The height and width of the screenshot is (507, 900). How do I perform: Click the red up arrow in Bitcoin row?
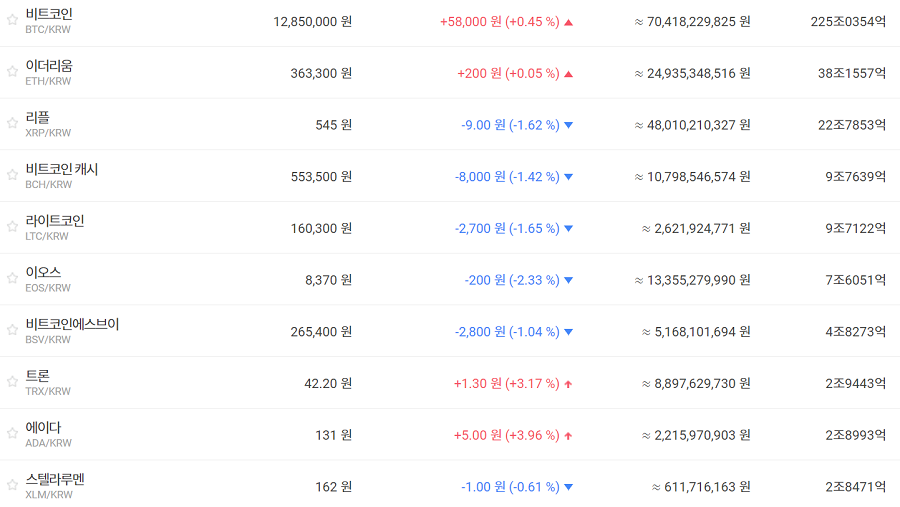click(x=569, y=21)
